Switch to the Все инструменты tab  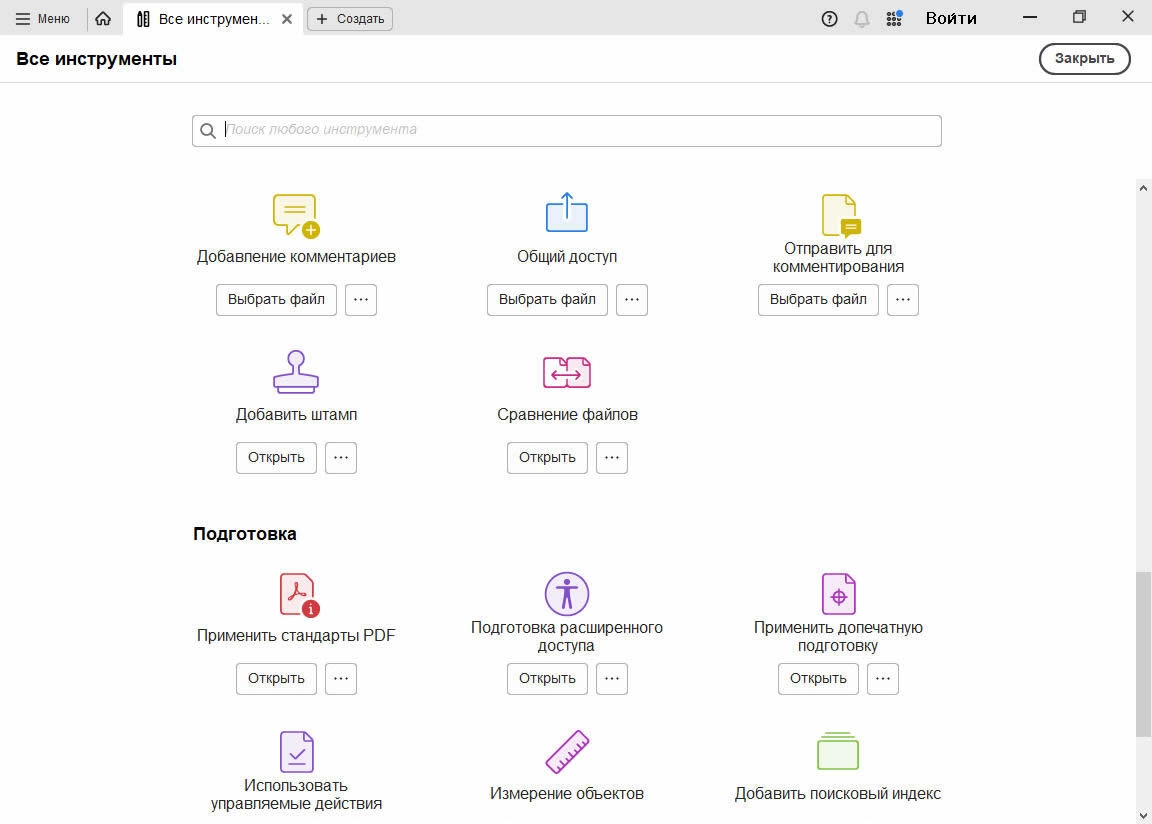point(213,19)
